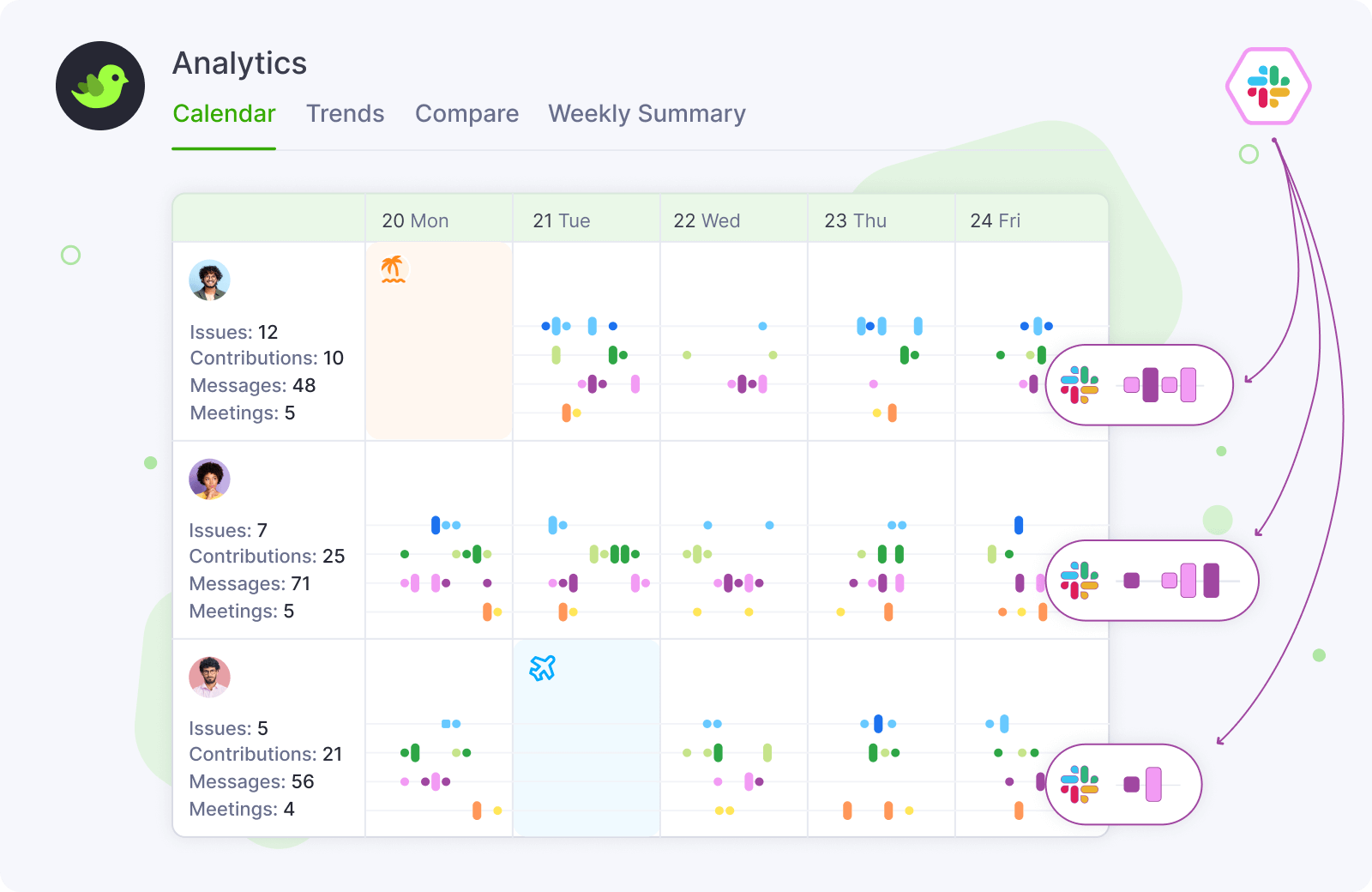Viewport: 1372px width, 892px height.
Task: Click the second team member's avatar
Action: pyautogui.click(x=209, y=479)
